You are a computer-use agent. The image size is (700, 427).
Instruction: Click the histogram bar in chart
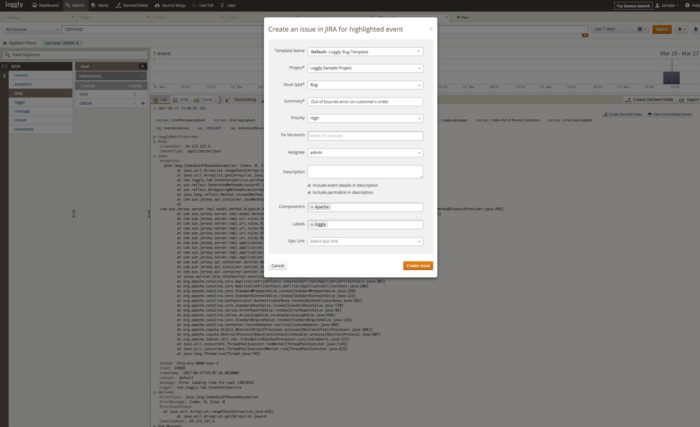click(672, 78)
